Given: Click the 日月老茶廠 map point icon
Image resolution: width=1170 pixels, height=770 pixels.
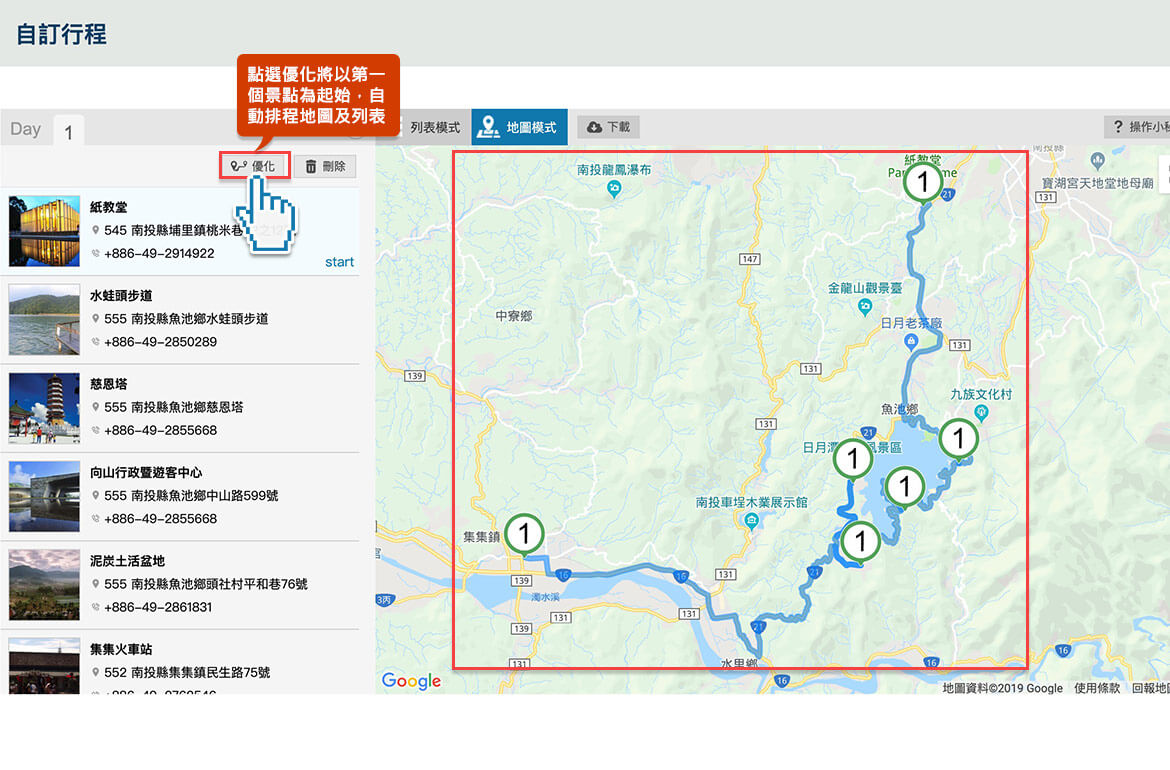Looking at the screenshot, I should coord(910,342).
